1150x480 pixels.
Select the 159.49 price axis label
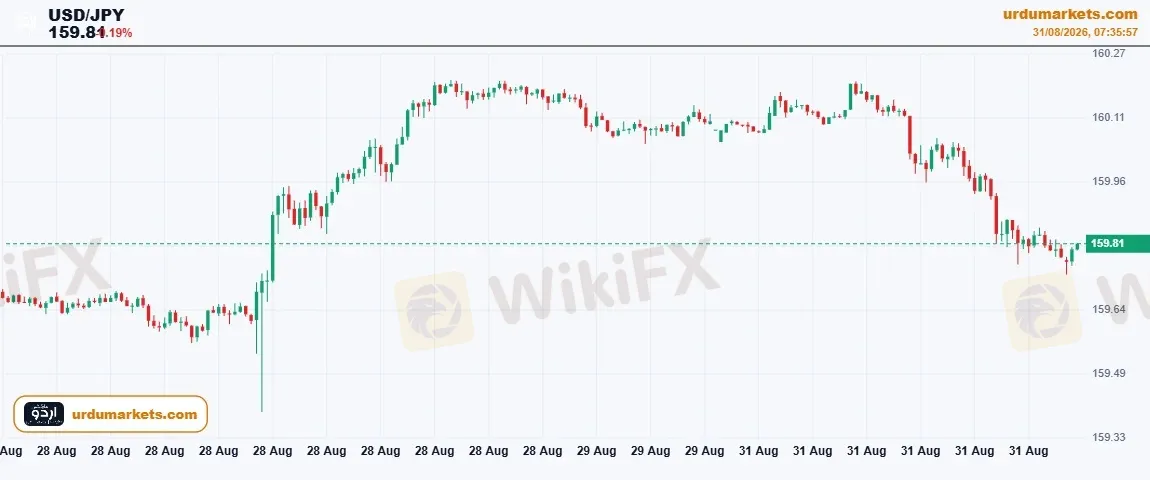(x=1107, y=373)
